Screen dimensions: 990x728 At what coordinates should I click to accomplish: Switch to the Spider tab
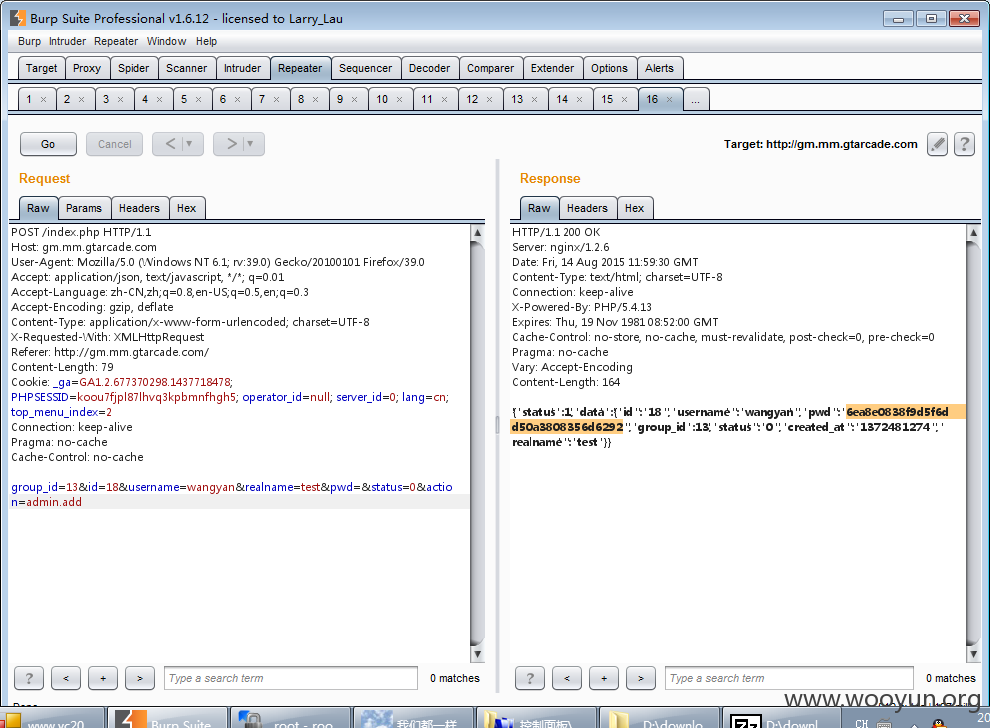click(134, 68)
